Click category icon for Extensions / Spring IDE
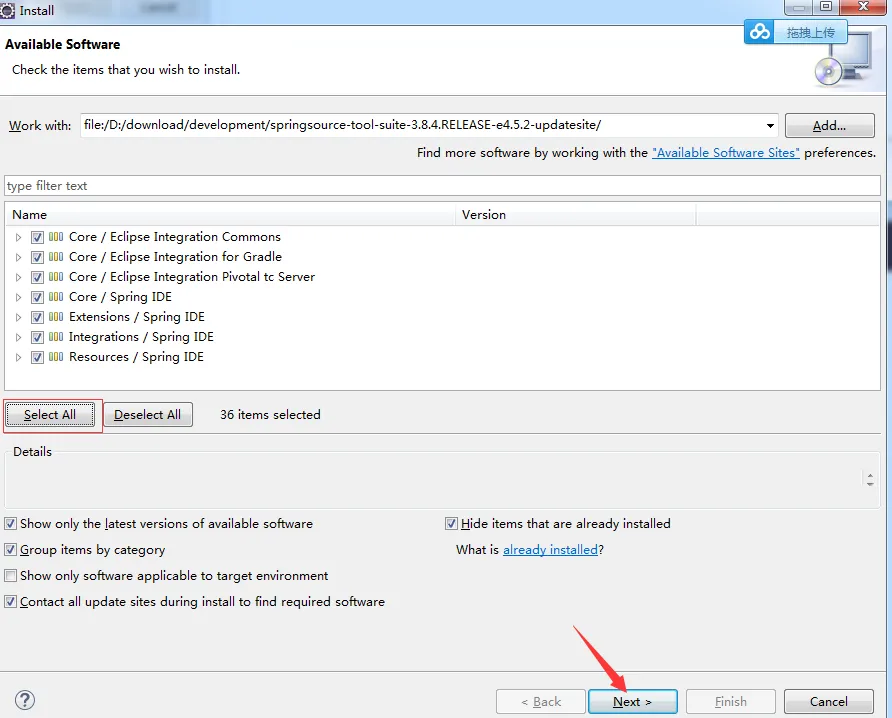 click(x=56, y=316)
